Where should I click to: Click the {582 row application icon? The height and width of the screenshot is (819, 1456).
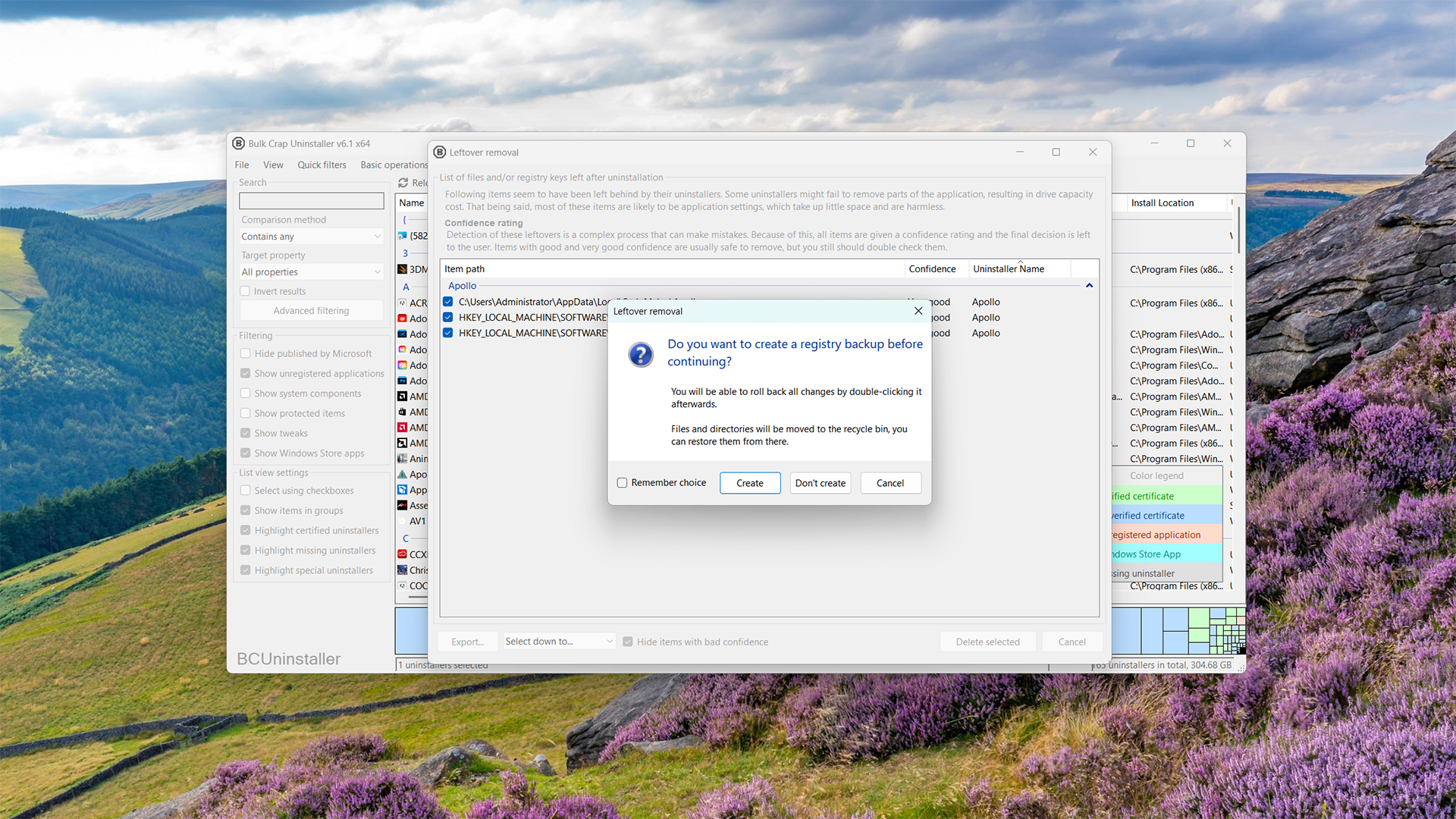(x=403, y=236)
